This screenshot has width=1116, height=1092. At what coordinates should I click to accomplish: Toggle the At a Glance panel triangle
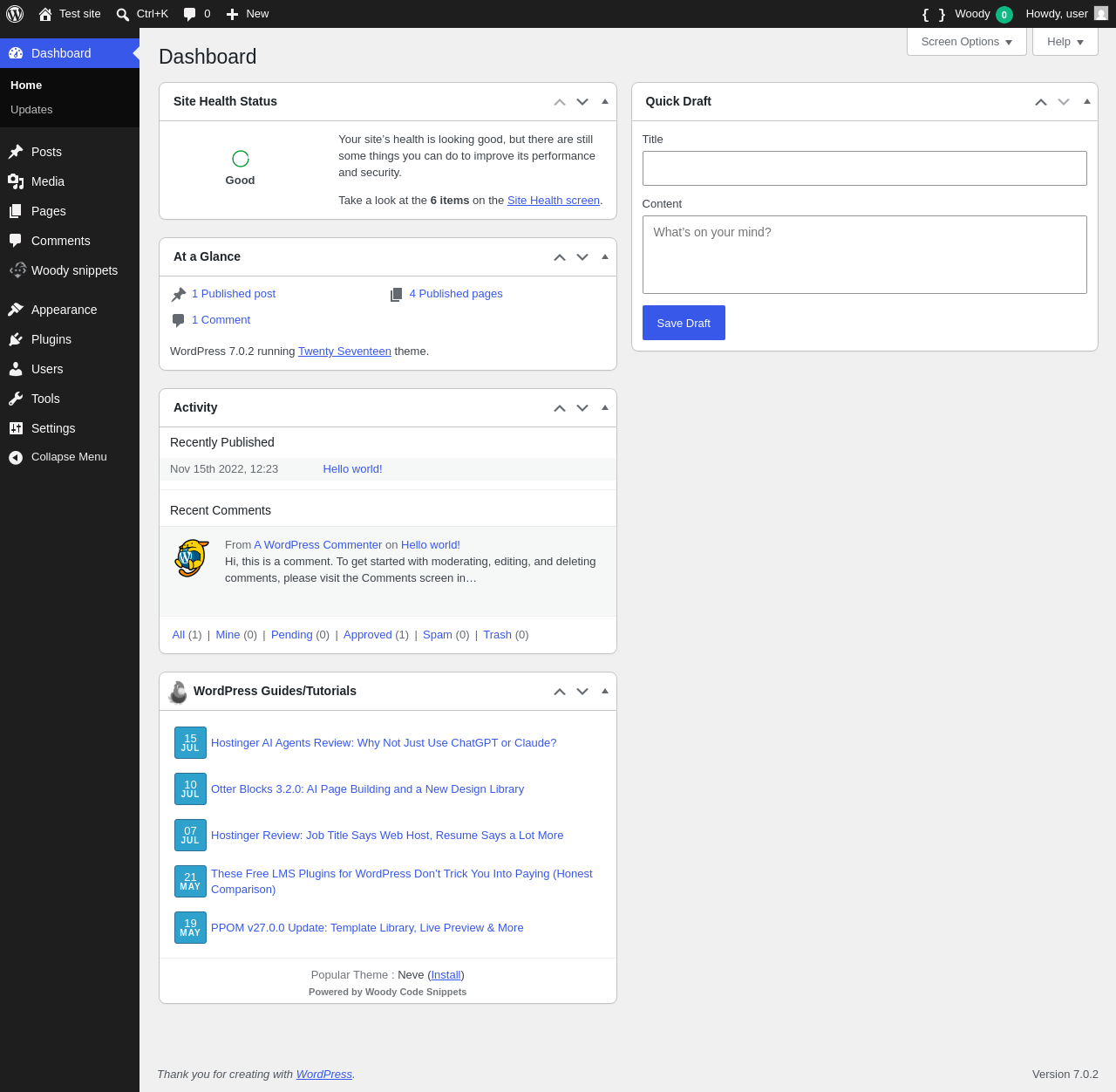click(605, 256)
